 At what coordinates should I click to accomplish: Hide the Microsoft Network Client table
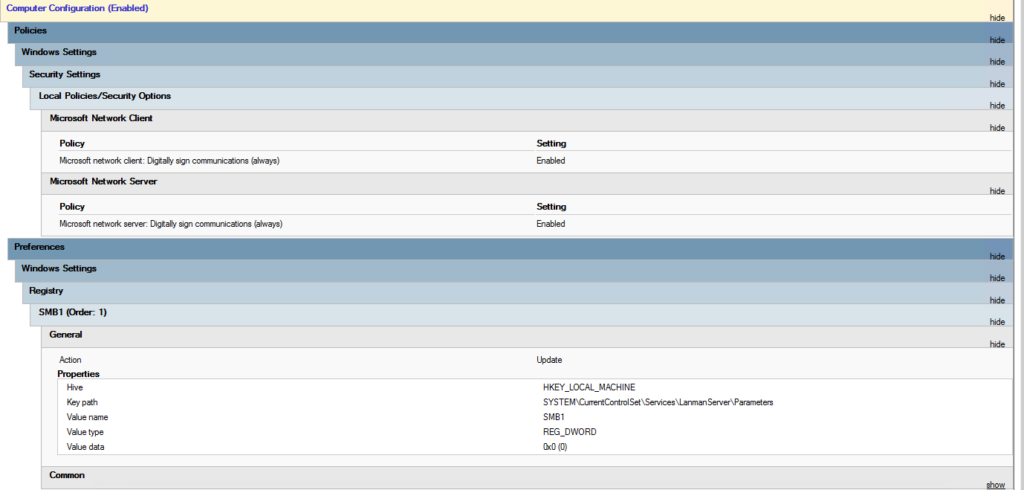pyautogui.click(x=996, y=128)
